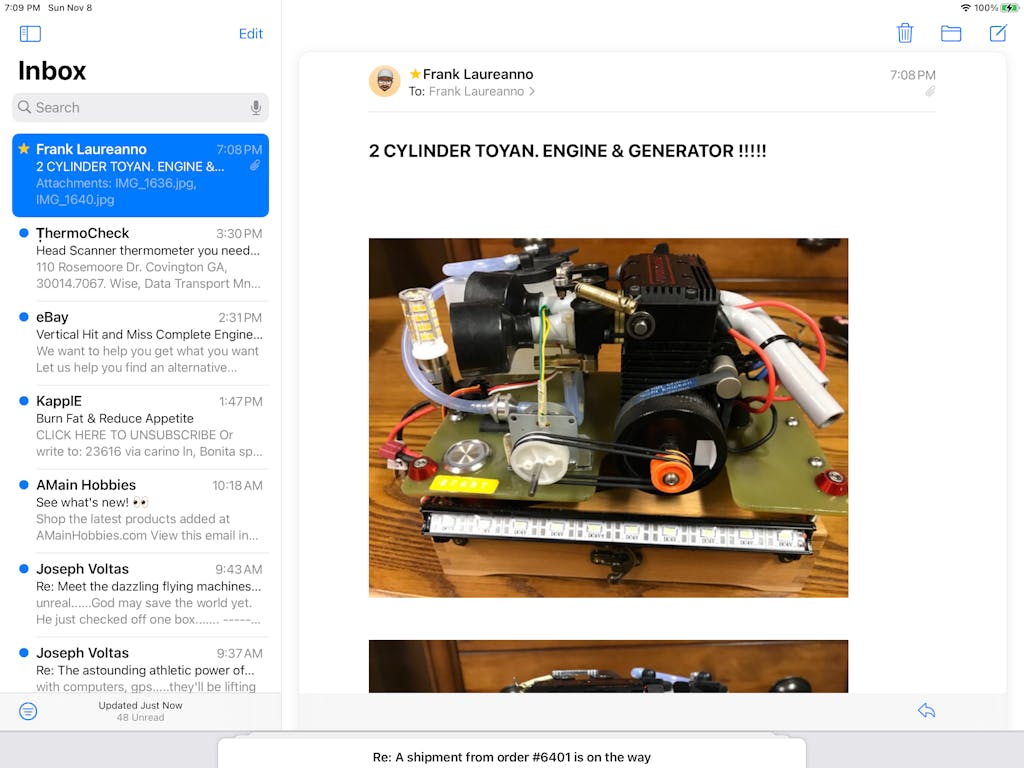1024x768 pixels.
Task: Click Edit in the Inbox header
Action: pyautogui.click(x=251, y=34)
